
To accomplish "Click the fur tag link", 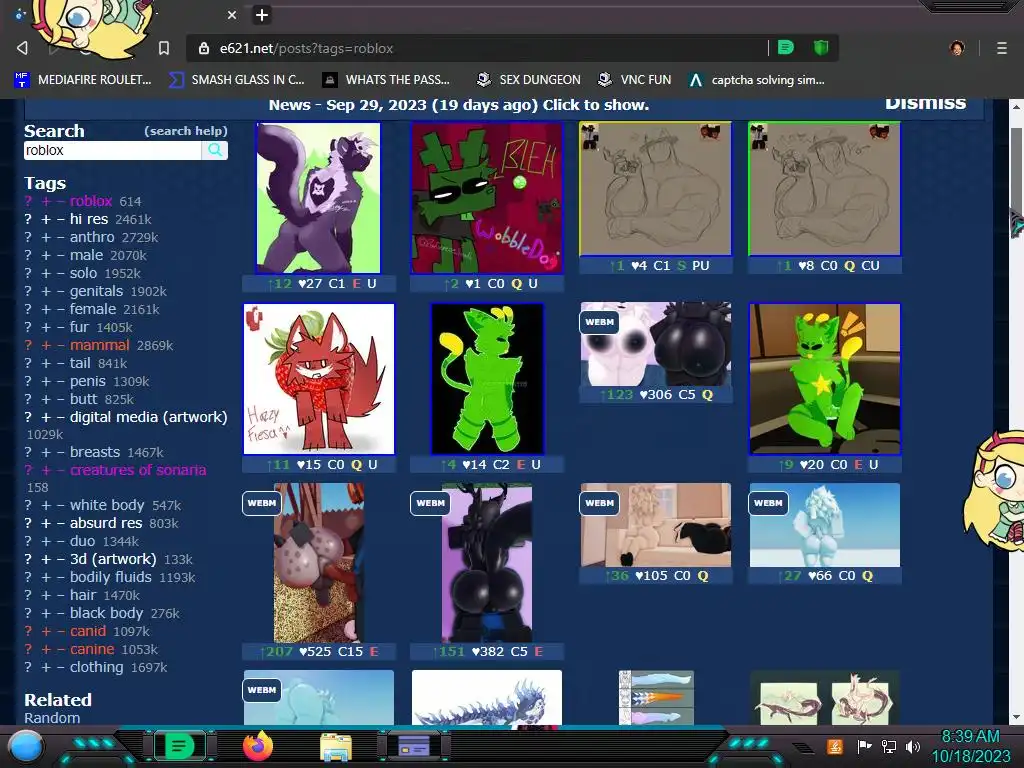I will [79, 327].
